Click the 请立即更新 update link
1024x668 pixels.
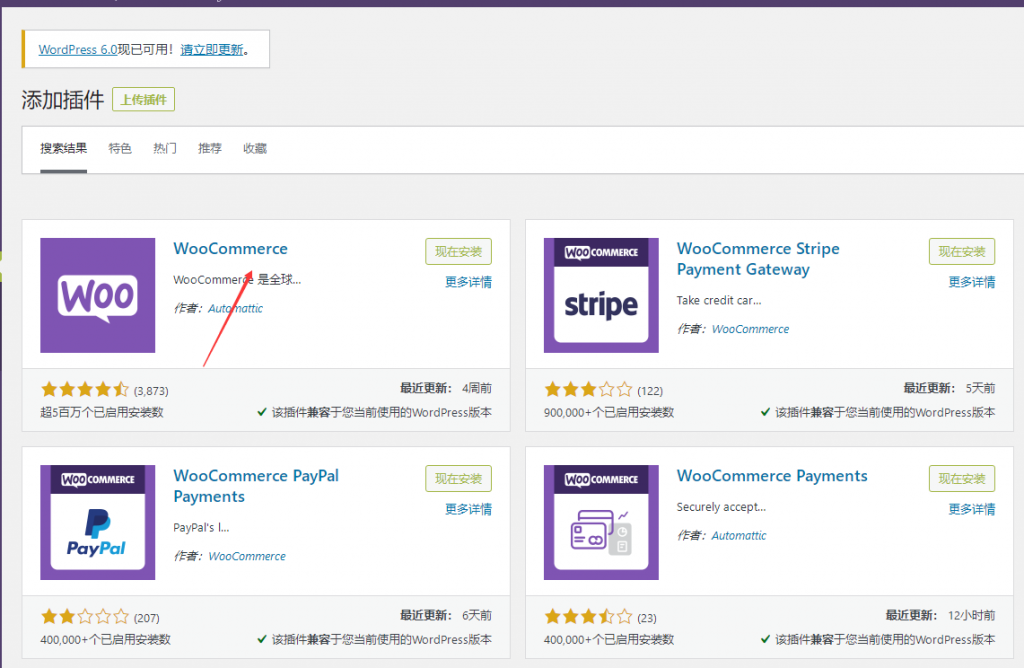(x=212, y=50)
